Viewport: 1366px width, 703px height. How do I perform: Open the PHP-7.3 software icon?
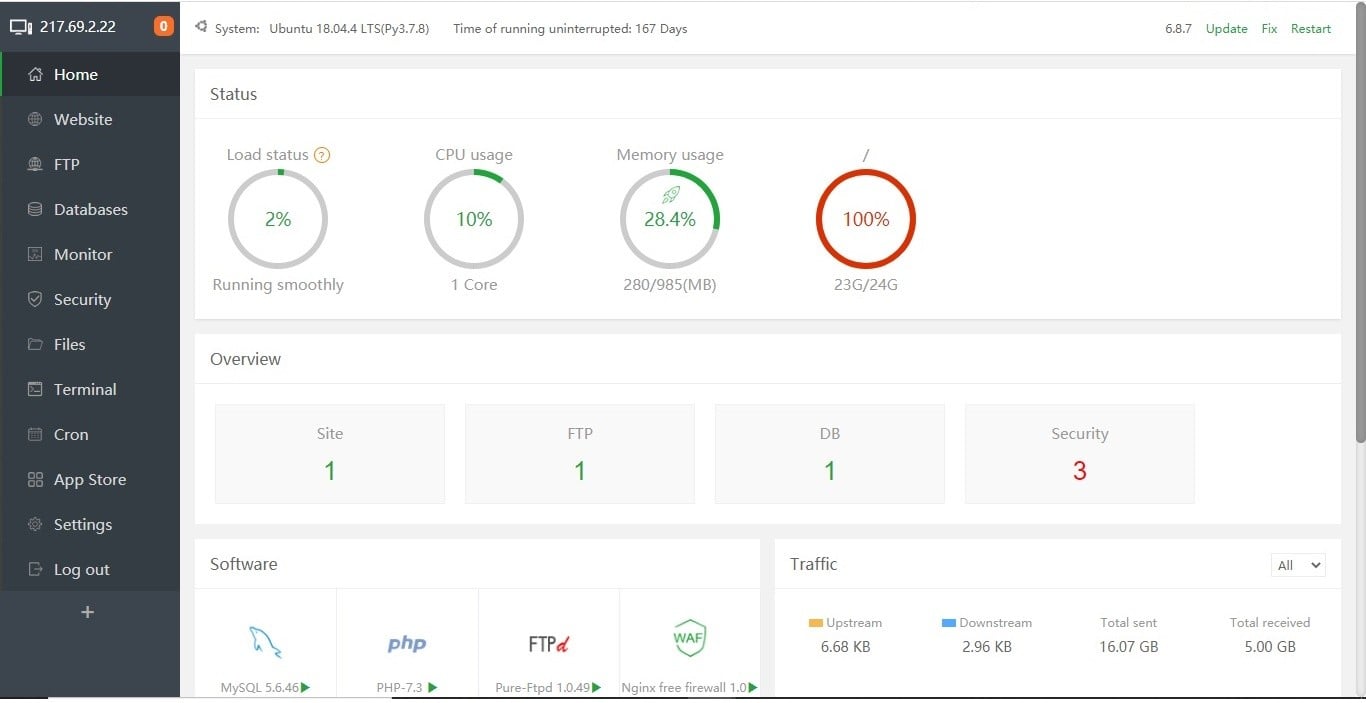click(x=407, y=644)
